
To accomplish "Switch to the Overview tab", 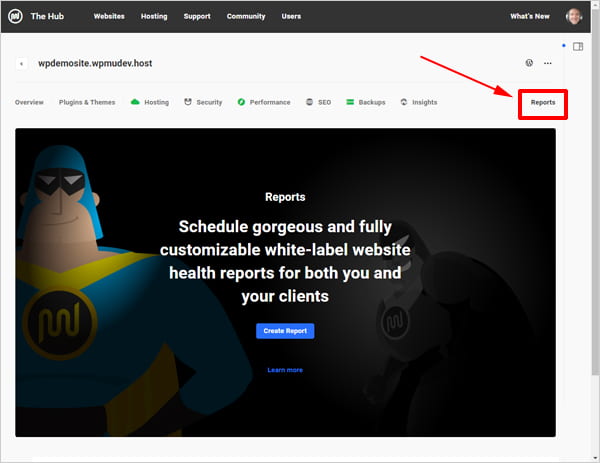I will tap(29, 102).
